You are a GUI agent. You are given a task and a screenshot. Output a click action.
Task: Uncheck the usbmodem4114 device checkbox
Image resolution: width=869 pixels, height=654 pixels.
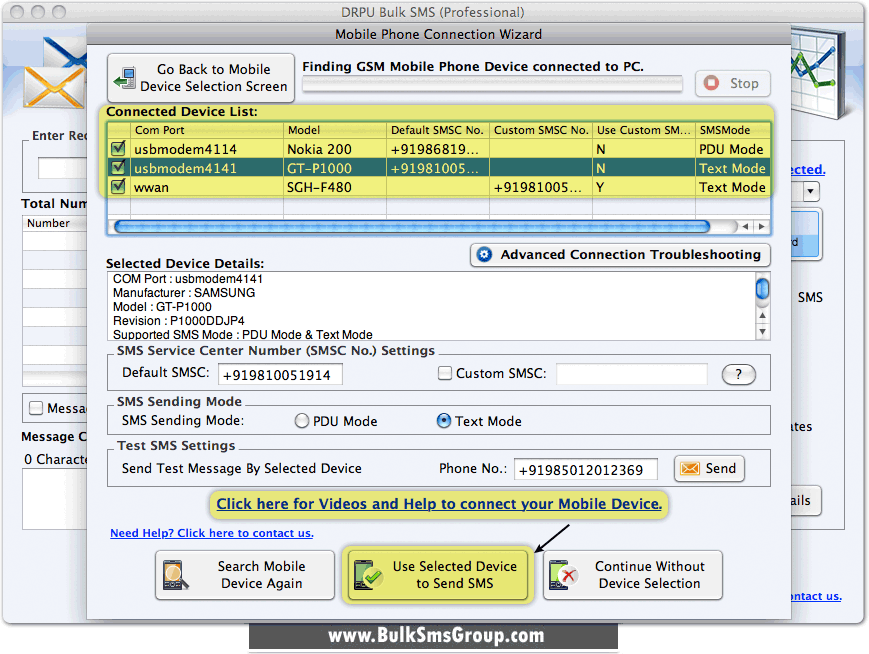(118, 149)
